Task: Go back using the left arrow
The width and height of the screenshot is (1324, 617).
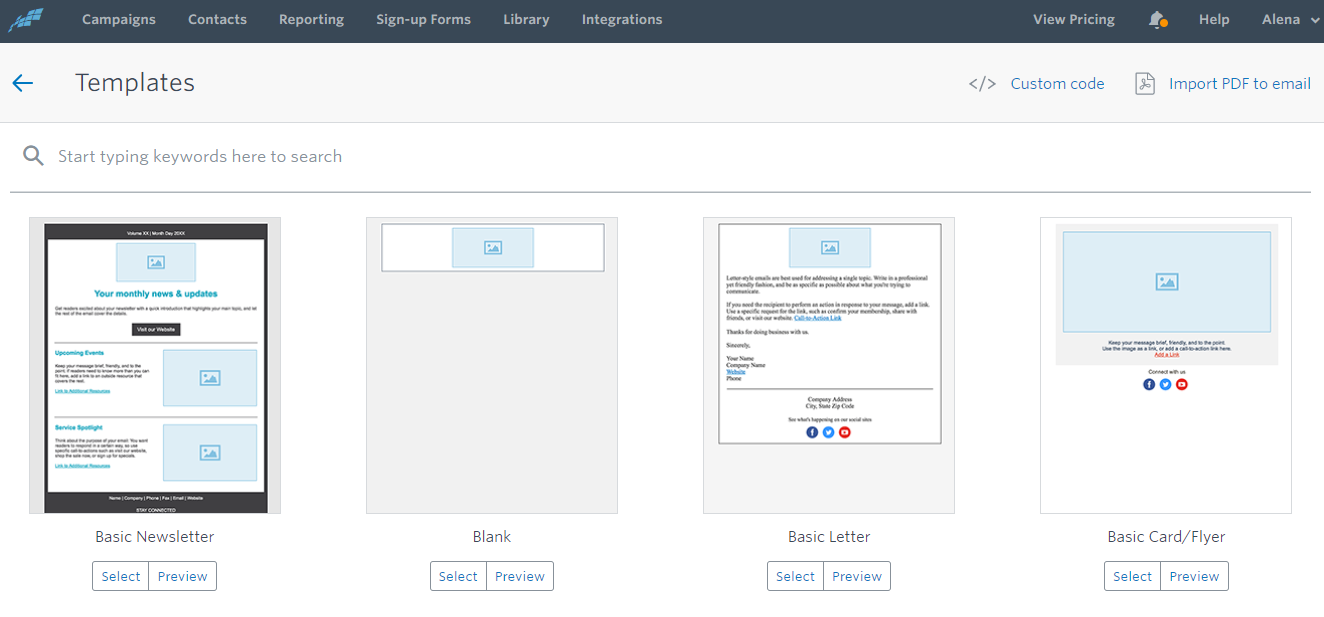Action: [23, 83]
